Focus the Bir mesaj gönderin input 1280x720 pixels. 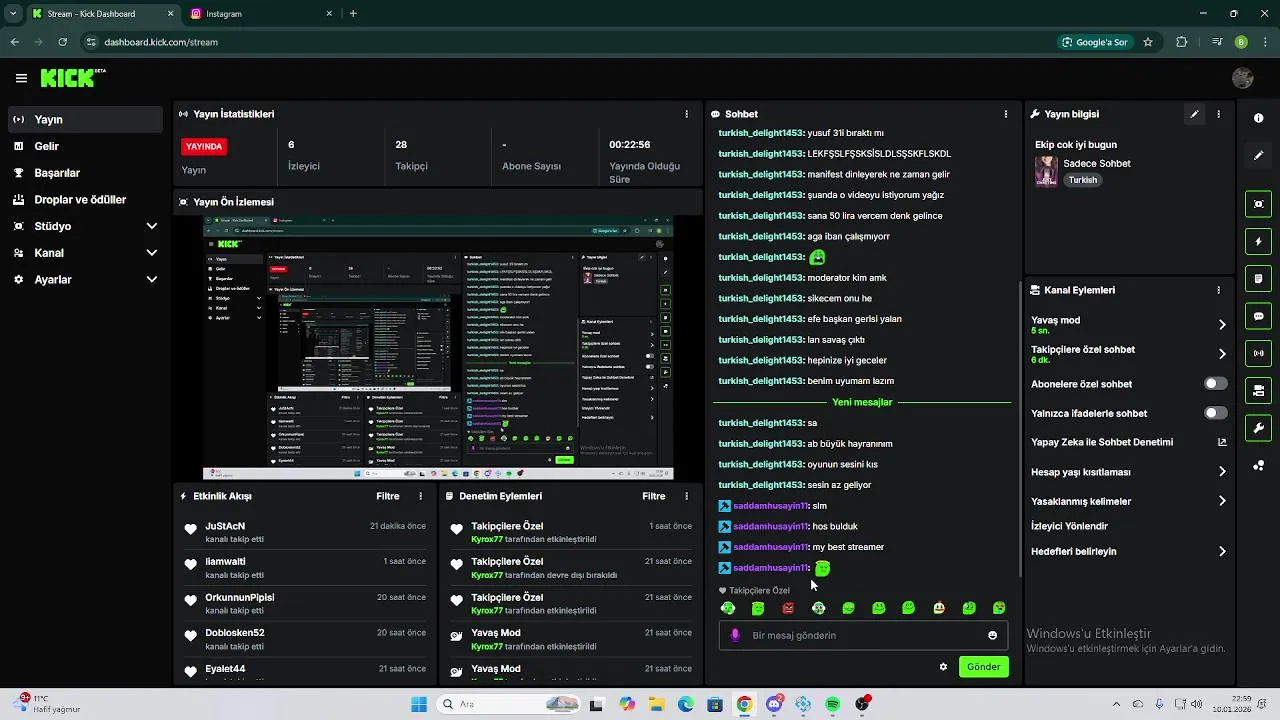[x=863, y=635]
